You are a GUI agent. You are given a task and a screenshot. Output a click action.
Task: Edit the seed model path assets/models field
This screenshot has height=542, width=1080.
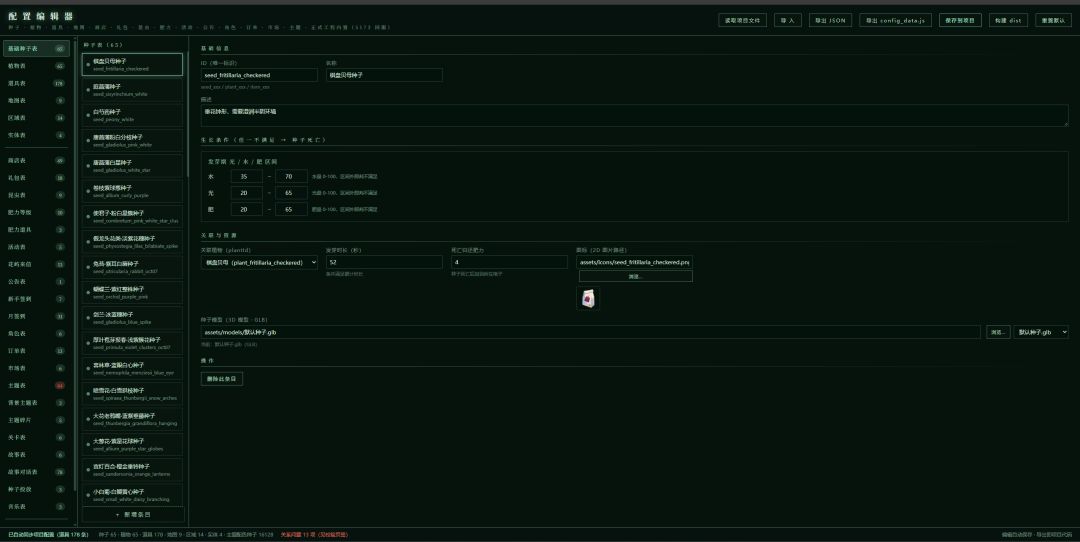pyautogui.click(x=590, y=332)
